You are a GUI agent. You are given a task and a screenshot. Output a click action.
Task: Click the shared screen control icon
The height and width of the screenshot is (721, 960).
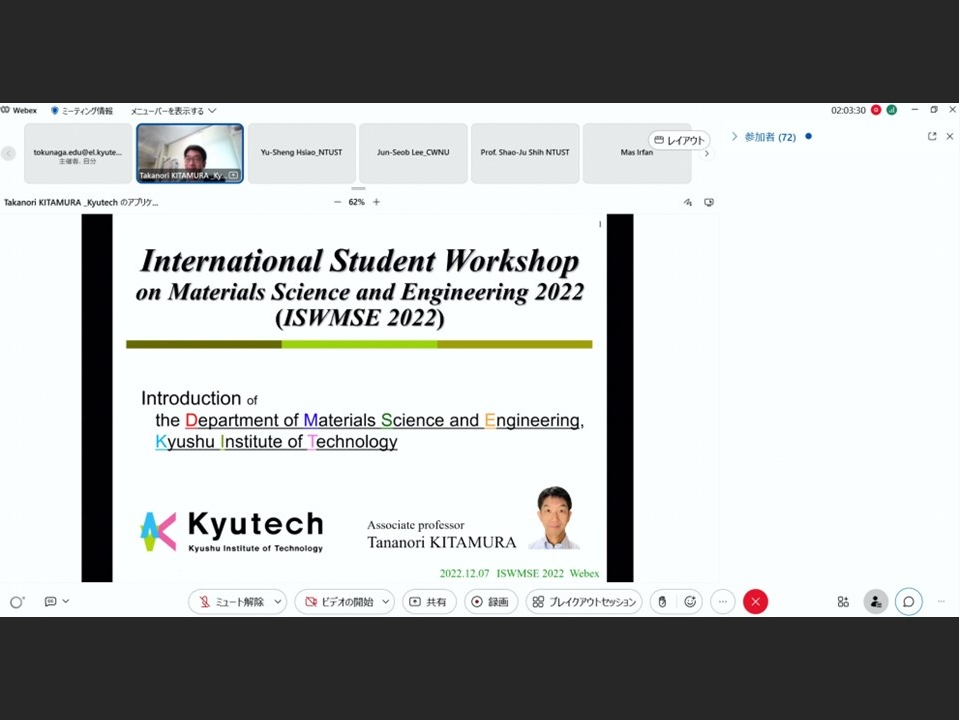coord(709,203)
